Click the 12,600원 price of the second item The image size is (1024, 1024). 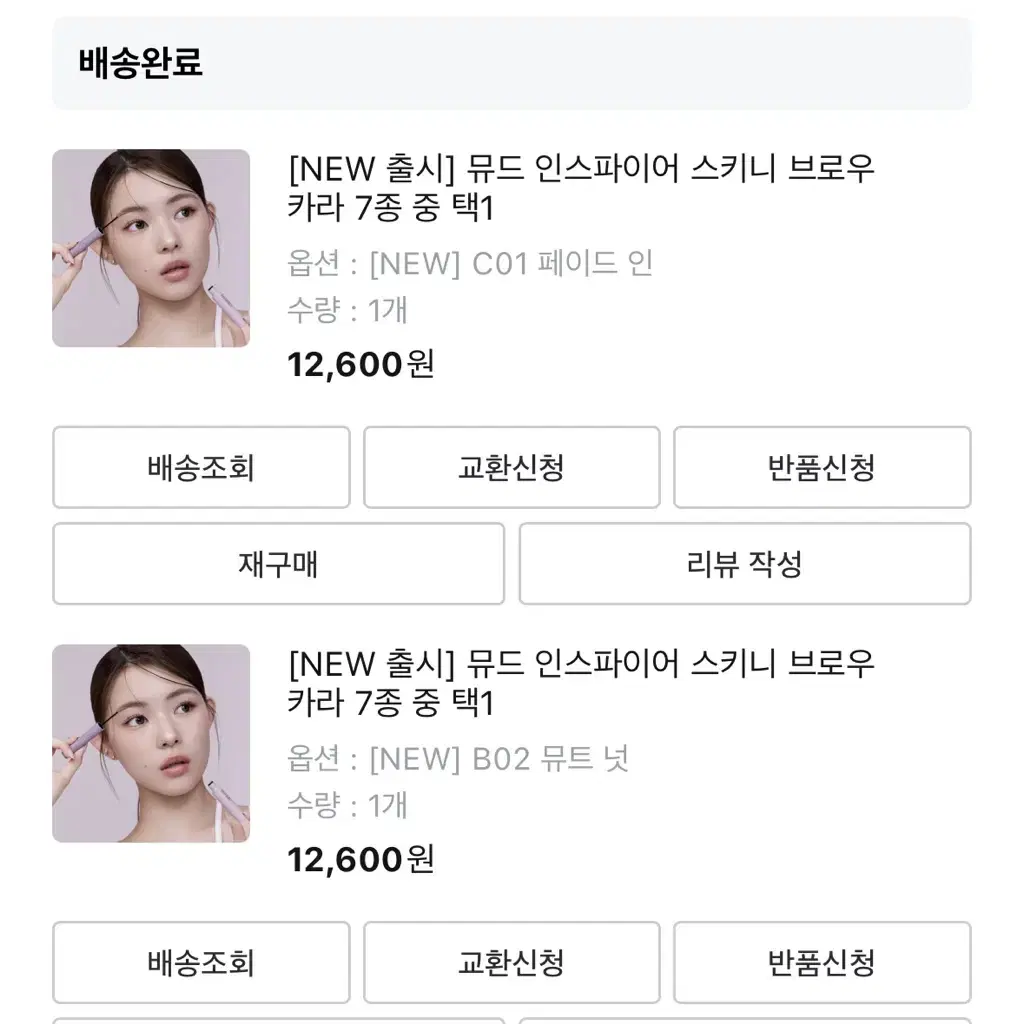(x=360, y=859)
